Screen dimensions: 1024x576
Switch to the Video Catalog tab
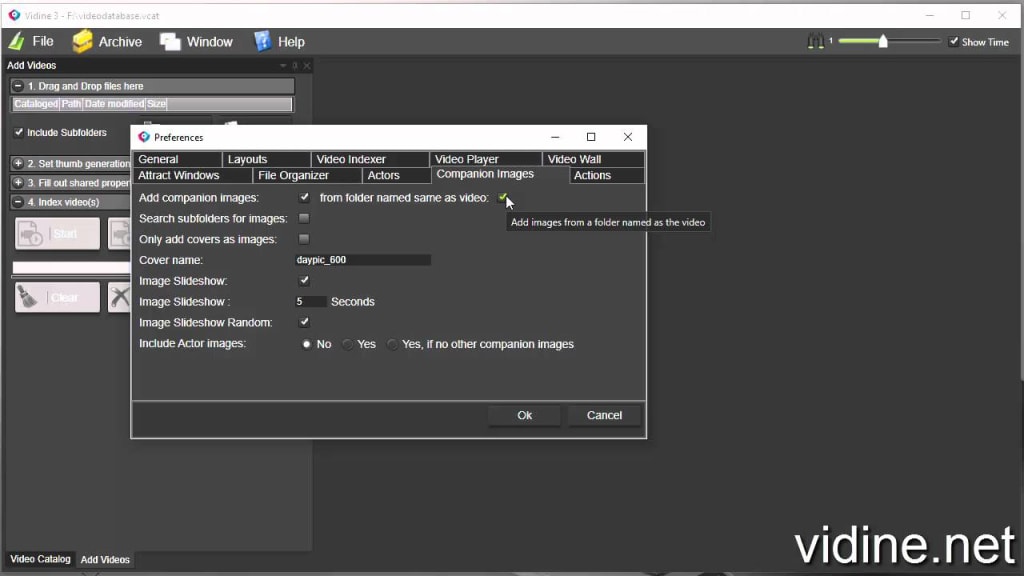pos(40,559)
